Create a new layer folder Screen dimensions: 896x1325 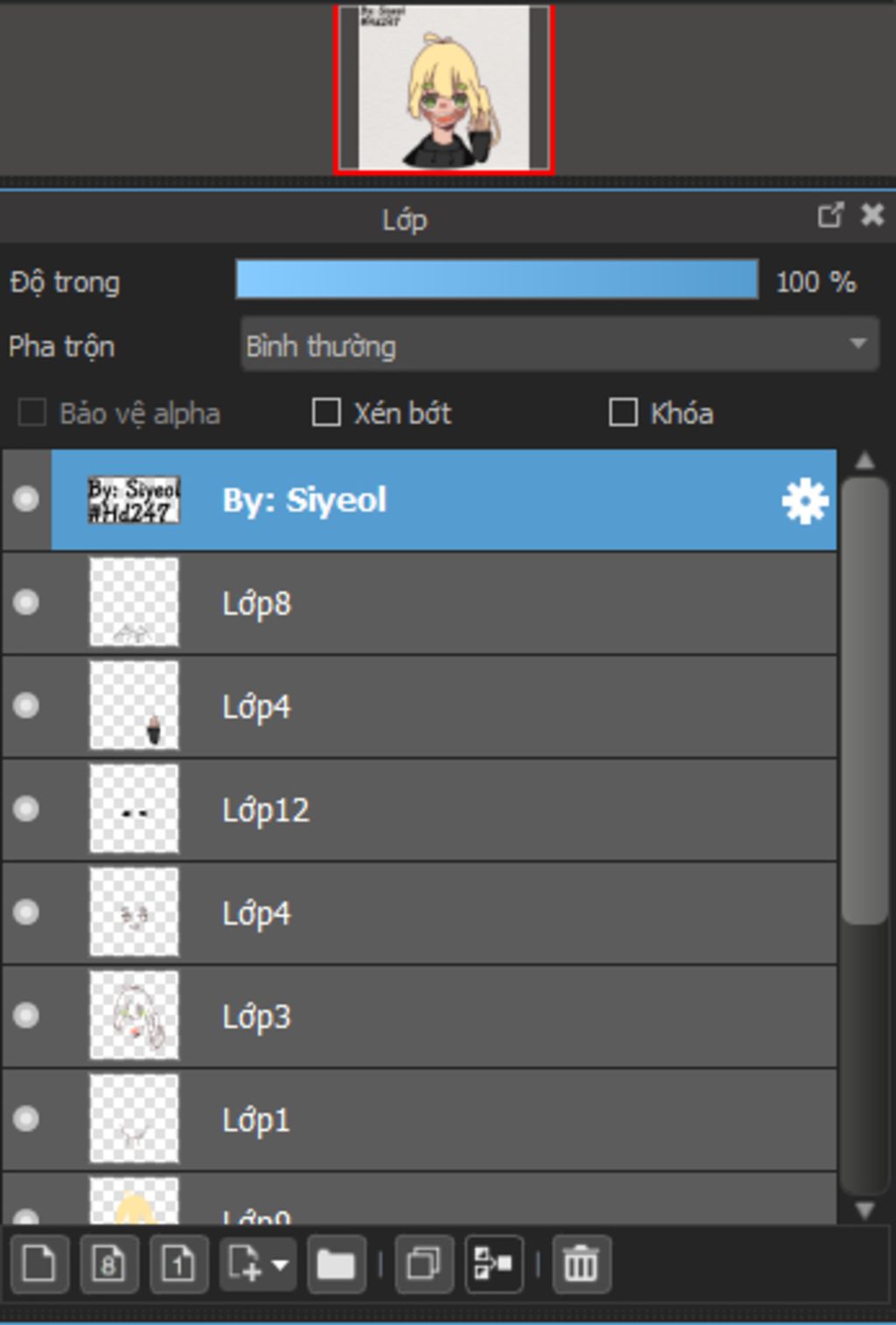click(x=336, y=1264)
